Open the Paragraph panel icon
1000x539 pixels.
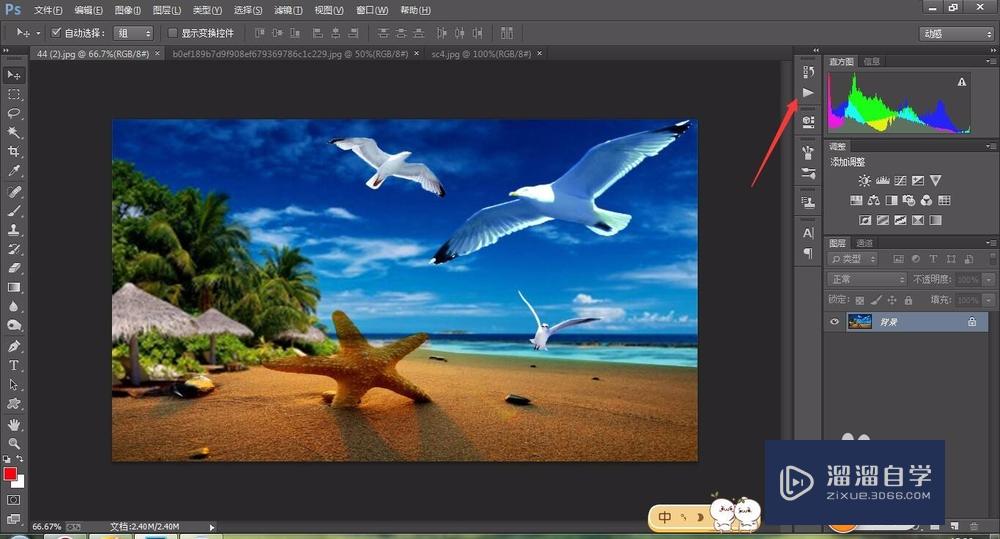pyautogui.click(x=808, y=253)
